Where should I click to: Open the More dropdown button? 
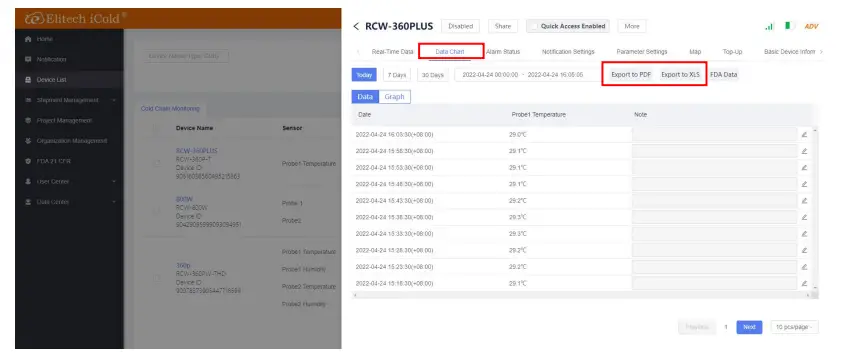point(632,26)
